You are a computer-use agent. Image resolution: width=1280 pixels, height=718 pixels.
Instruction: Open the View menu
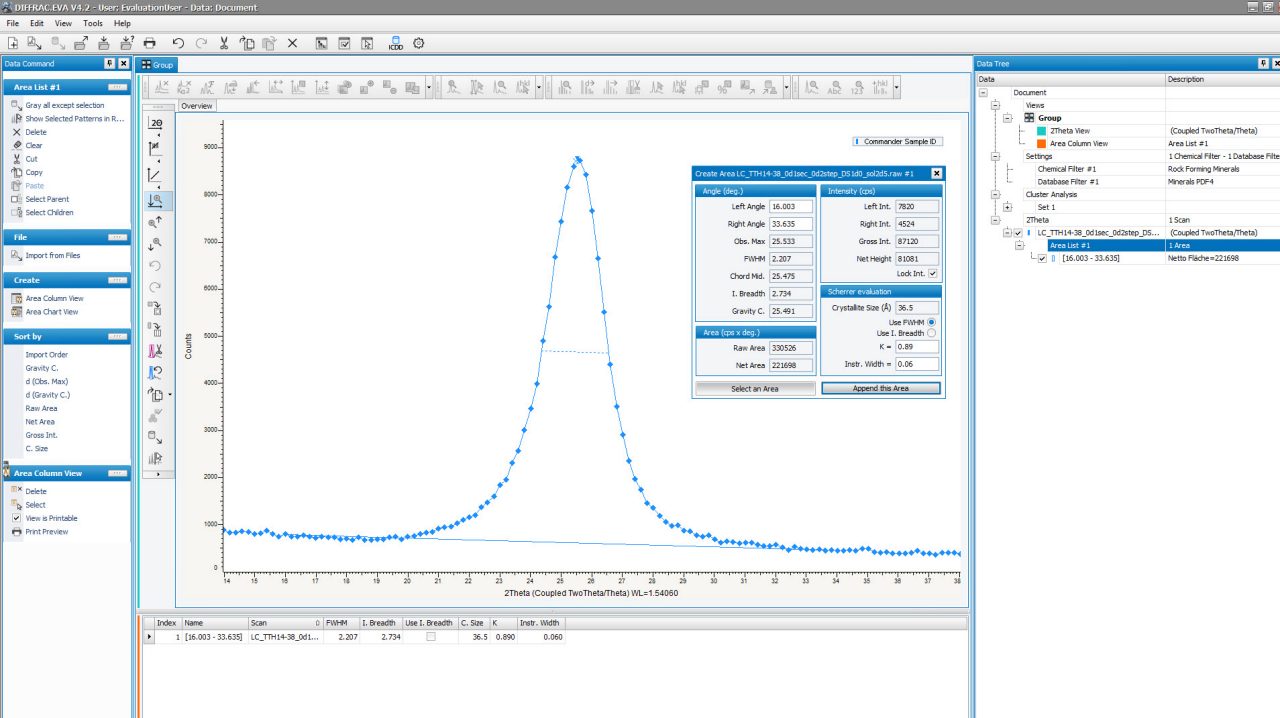pos(63,23)
